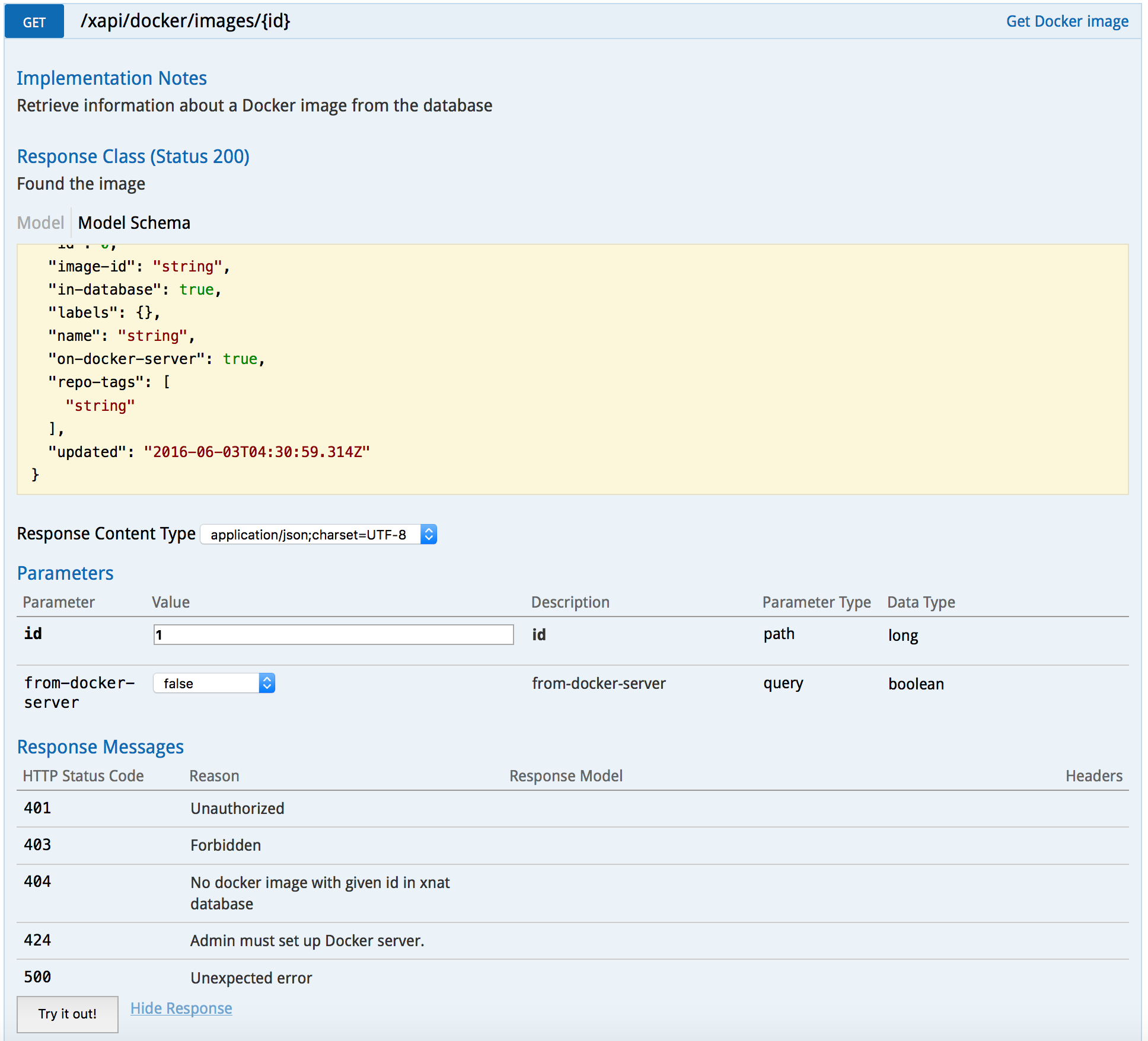Viewport: 1148px width, 1041px height.
Task: Click the GET method badge
Action: tap(34, 22)
